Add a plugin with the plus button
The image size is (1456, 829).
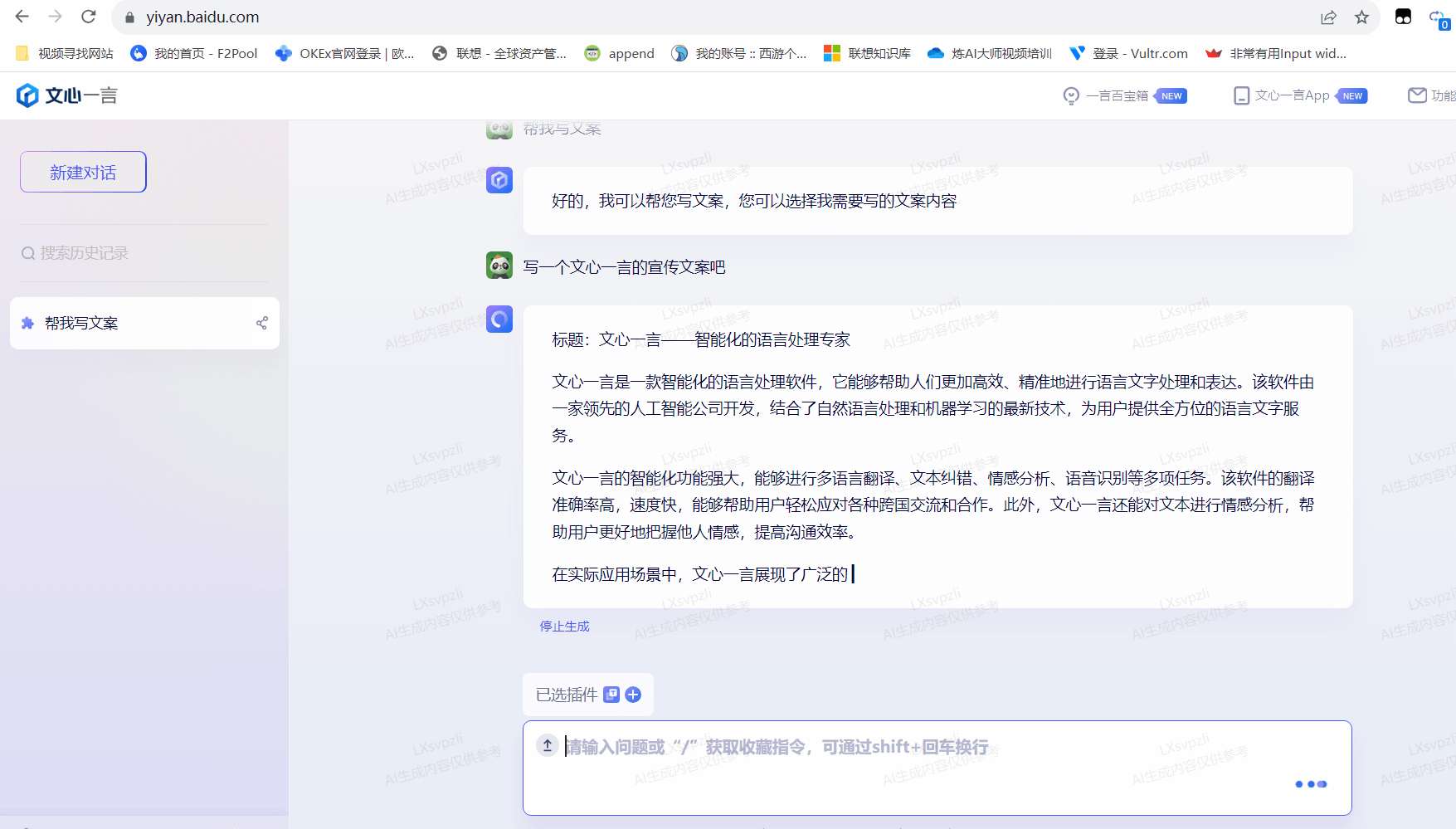pos(633,695)
